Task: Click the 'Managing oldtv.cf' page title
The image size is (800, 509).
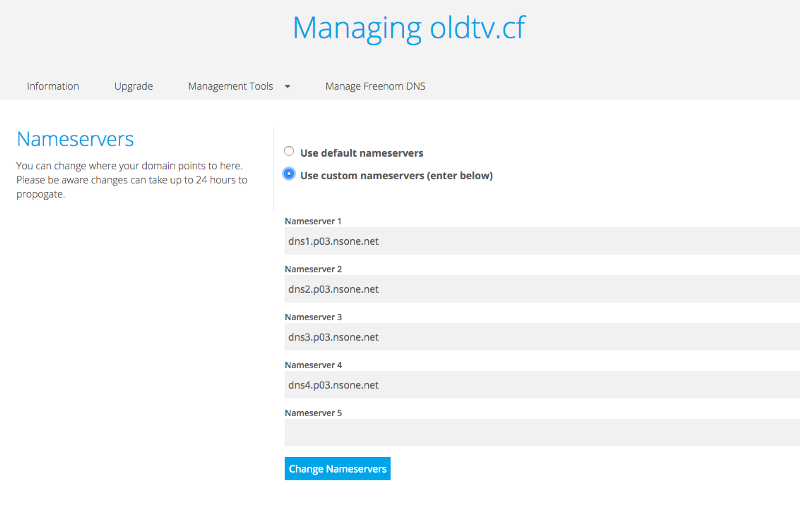Action: tap(409, 28)
